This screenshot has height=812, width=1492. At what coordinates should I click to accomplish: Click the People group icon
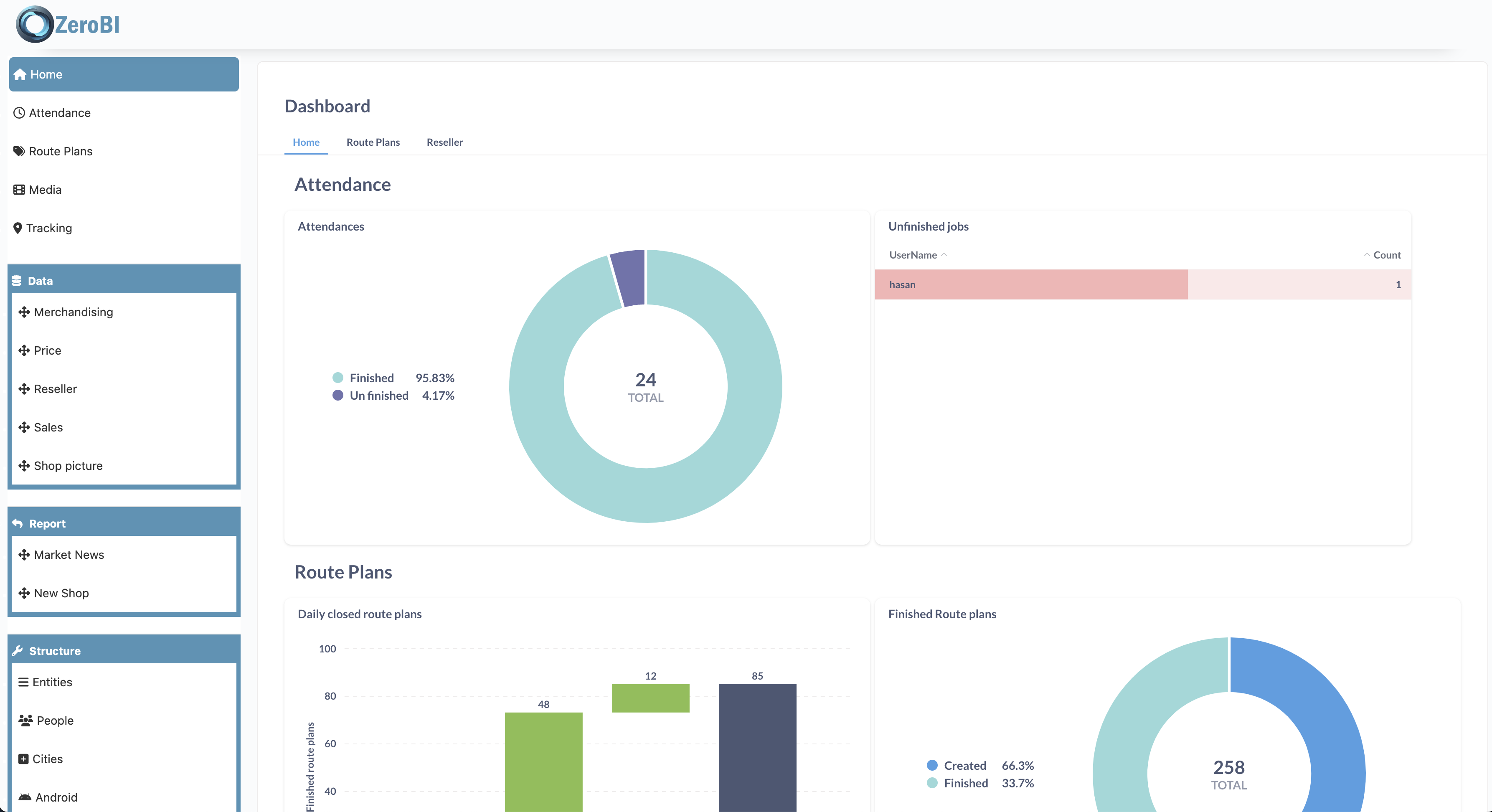(25, 721)
